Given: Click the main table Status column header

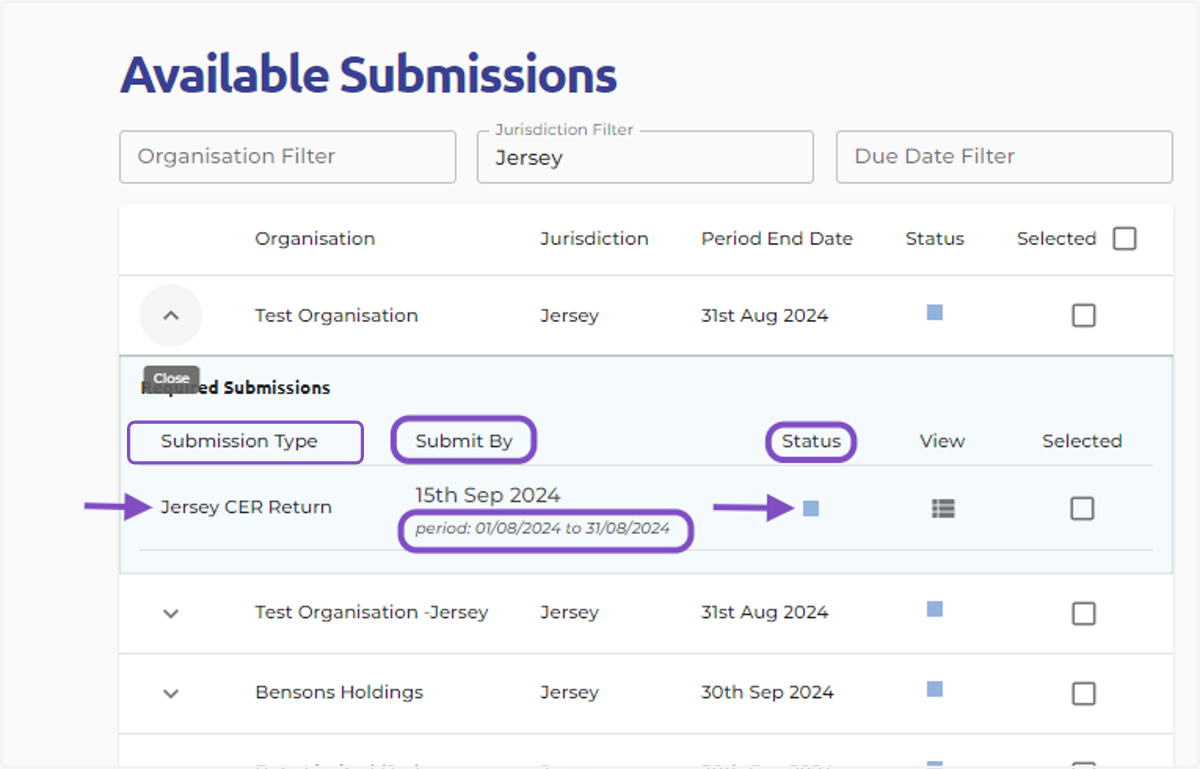Looking at the screenshot, I should [x=935, y=239].
